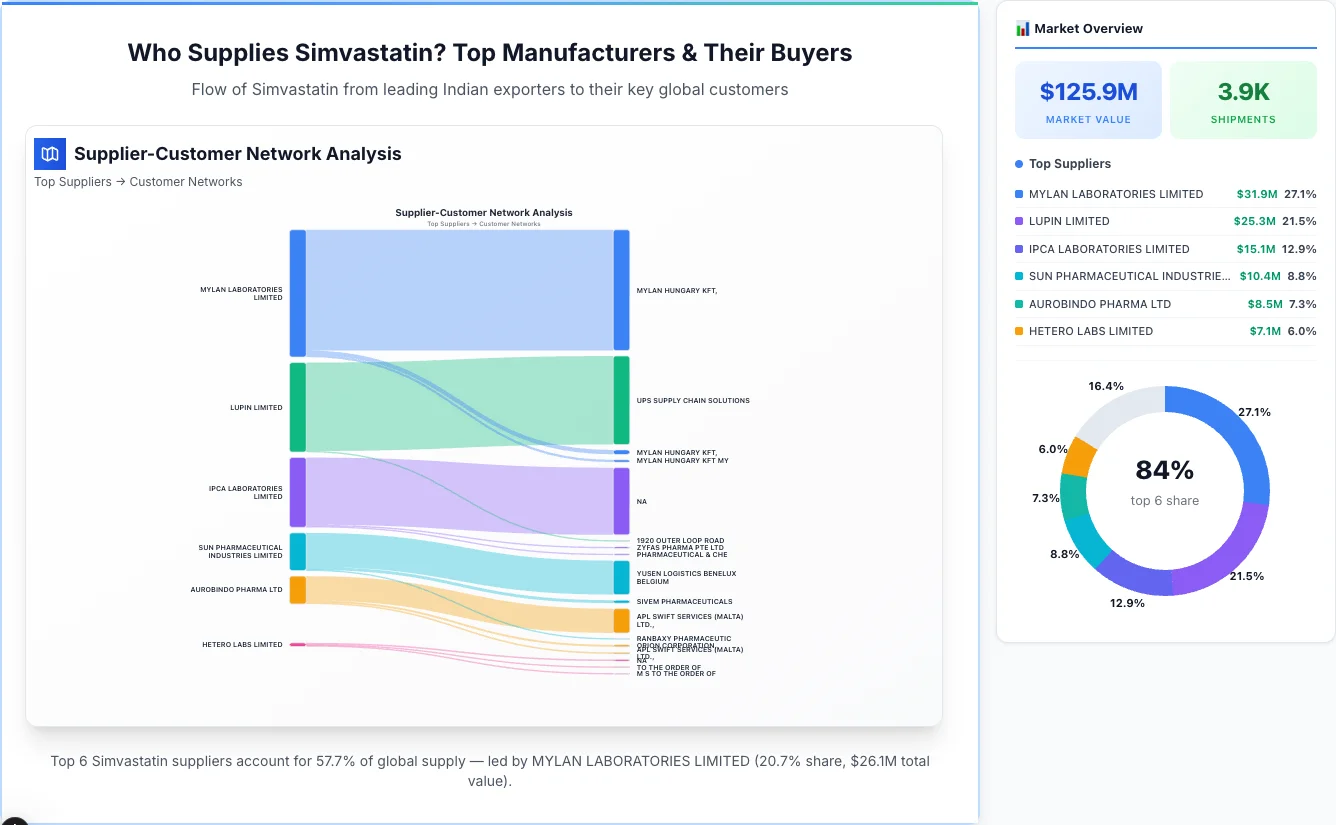Image resolution: width=1336 pixels, height=825 pixels.
Task: Click the MYLAN HUNGARY KFT node in the Sankey
Action: coord(621,289)
